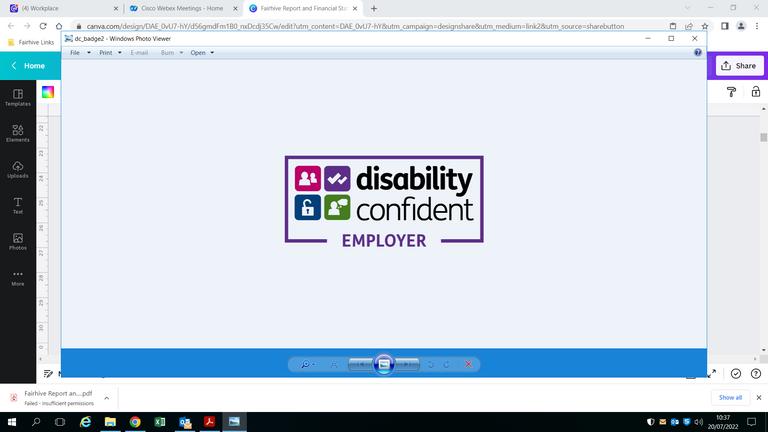Go to the previous photo

pyautogui.click(x=361, y=364)
